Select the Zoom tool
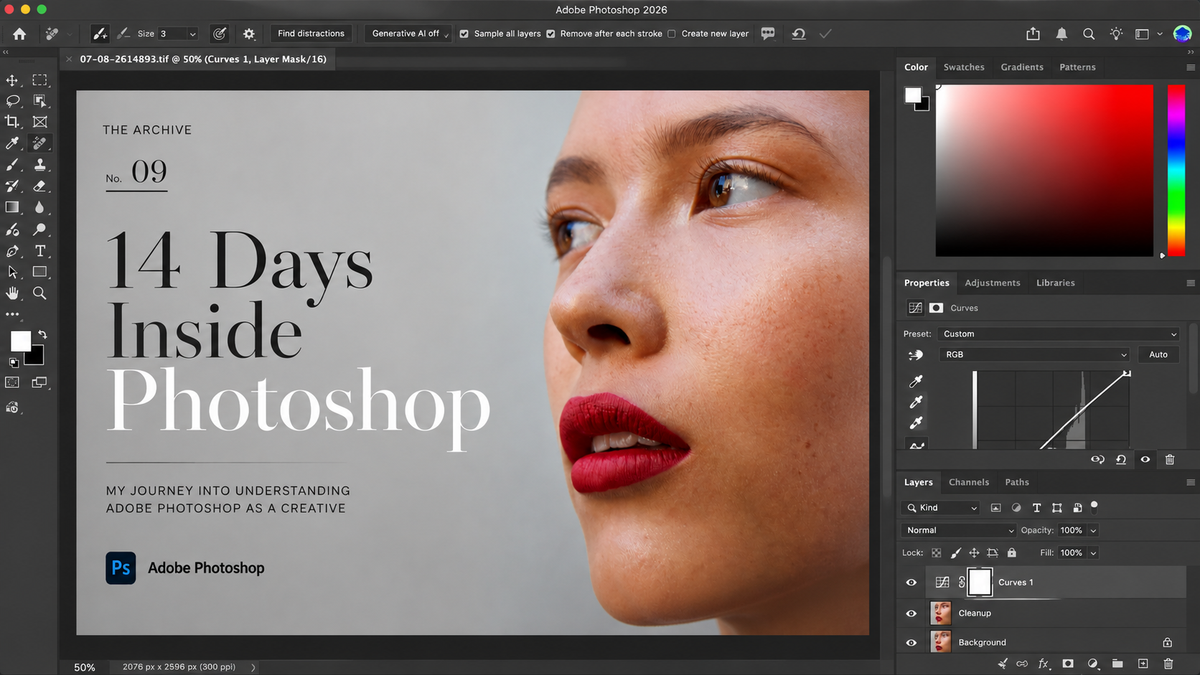The width and height of the screenshot is (1200, 675). tap(40, 293)
